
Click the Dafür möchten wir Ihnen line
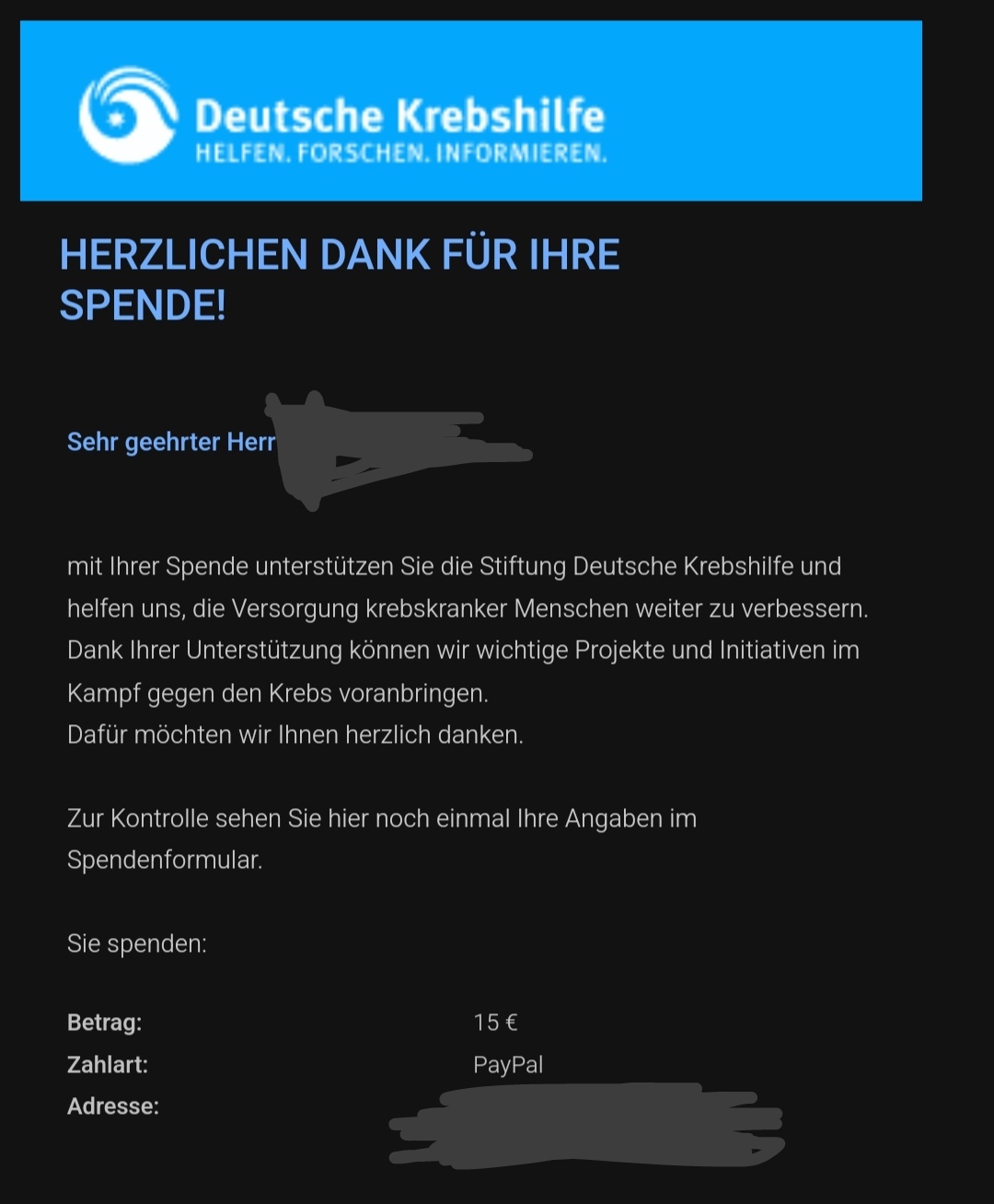point(295,735)
